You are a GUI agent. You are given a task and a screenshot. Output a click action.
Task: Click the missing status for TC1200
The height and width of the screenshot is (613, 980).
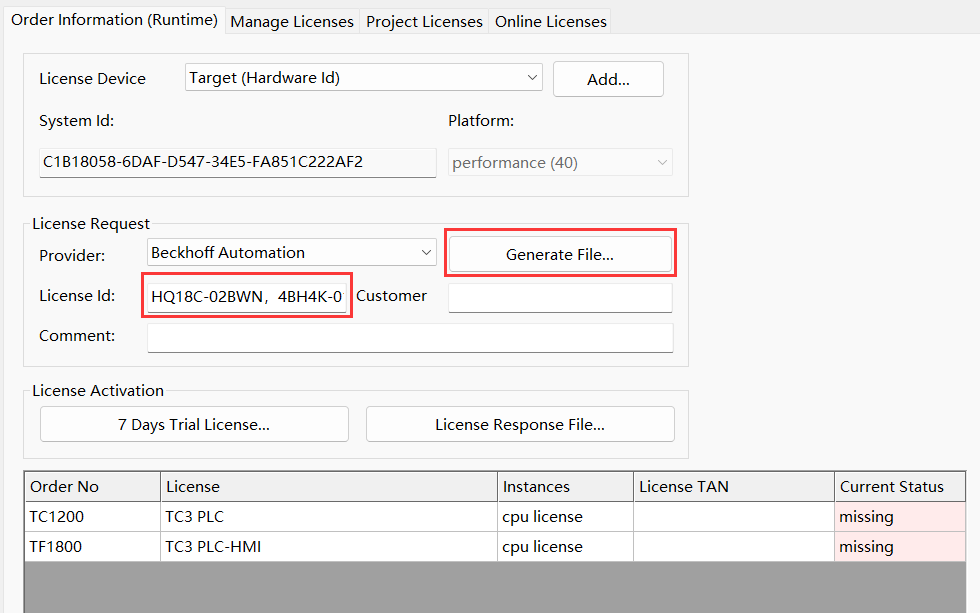pos(900,517)
